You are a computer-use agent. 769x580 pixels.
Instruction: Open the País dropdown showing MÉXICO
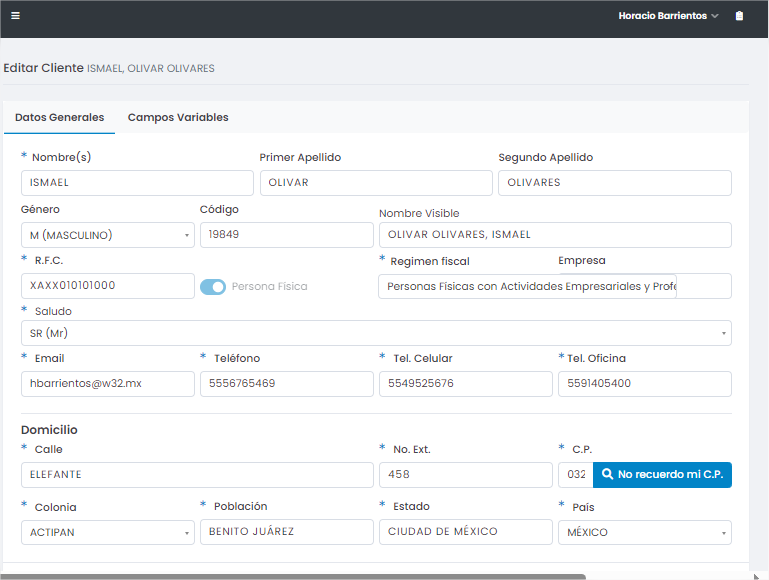[645, 532]
